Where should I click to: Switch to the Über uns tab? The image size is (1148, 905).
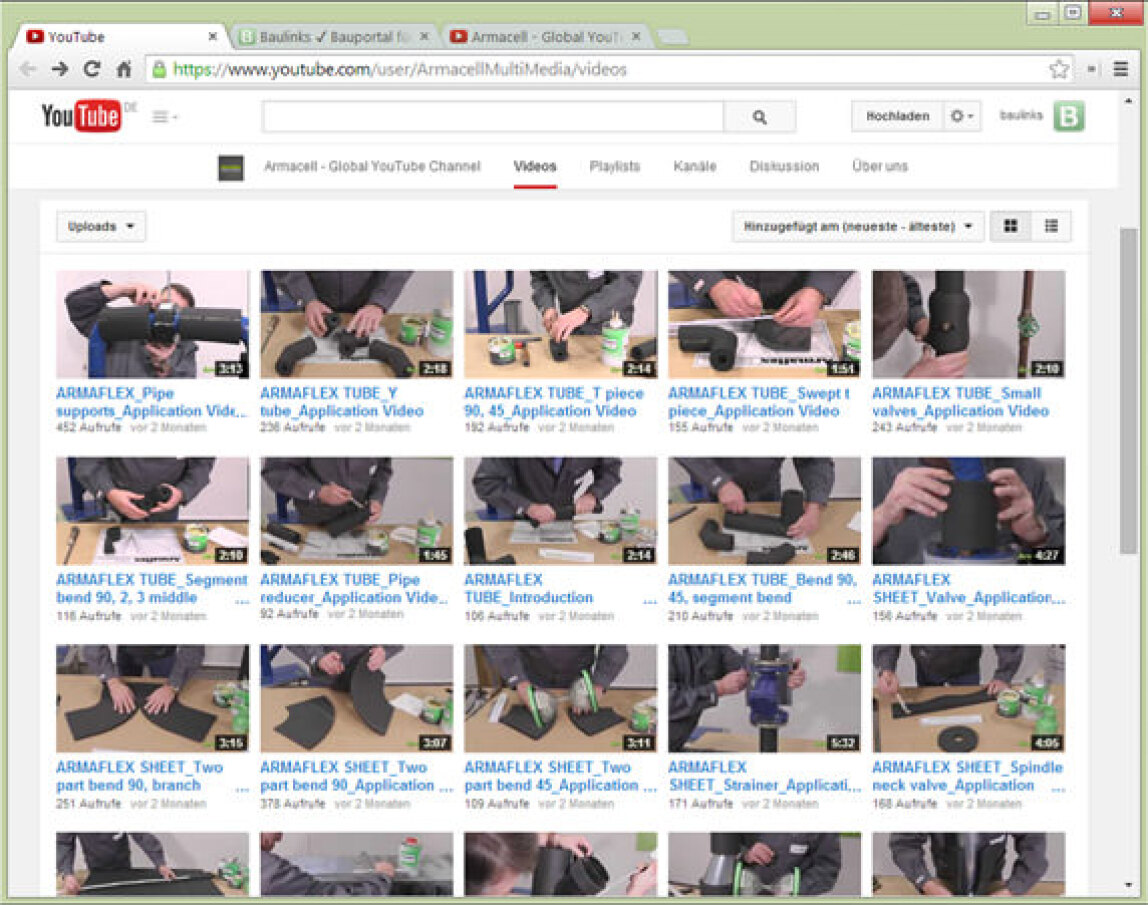(880, 167)
